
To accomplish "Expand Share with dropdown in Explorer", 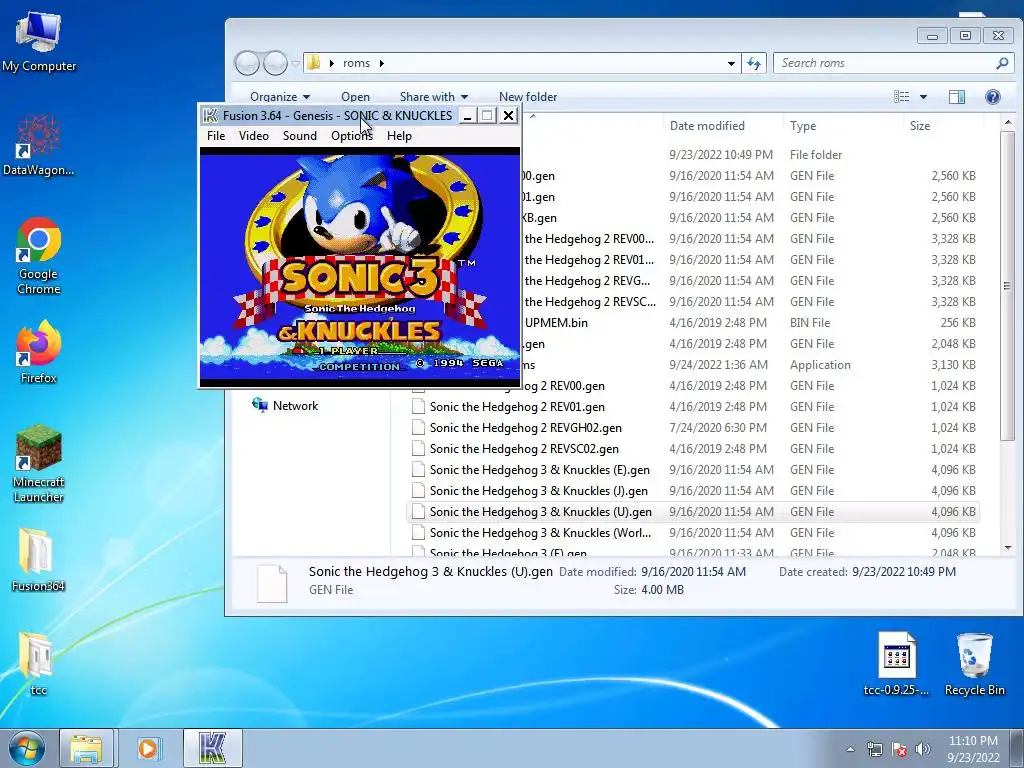I will pyautogui.click(x=434, y=97).
